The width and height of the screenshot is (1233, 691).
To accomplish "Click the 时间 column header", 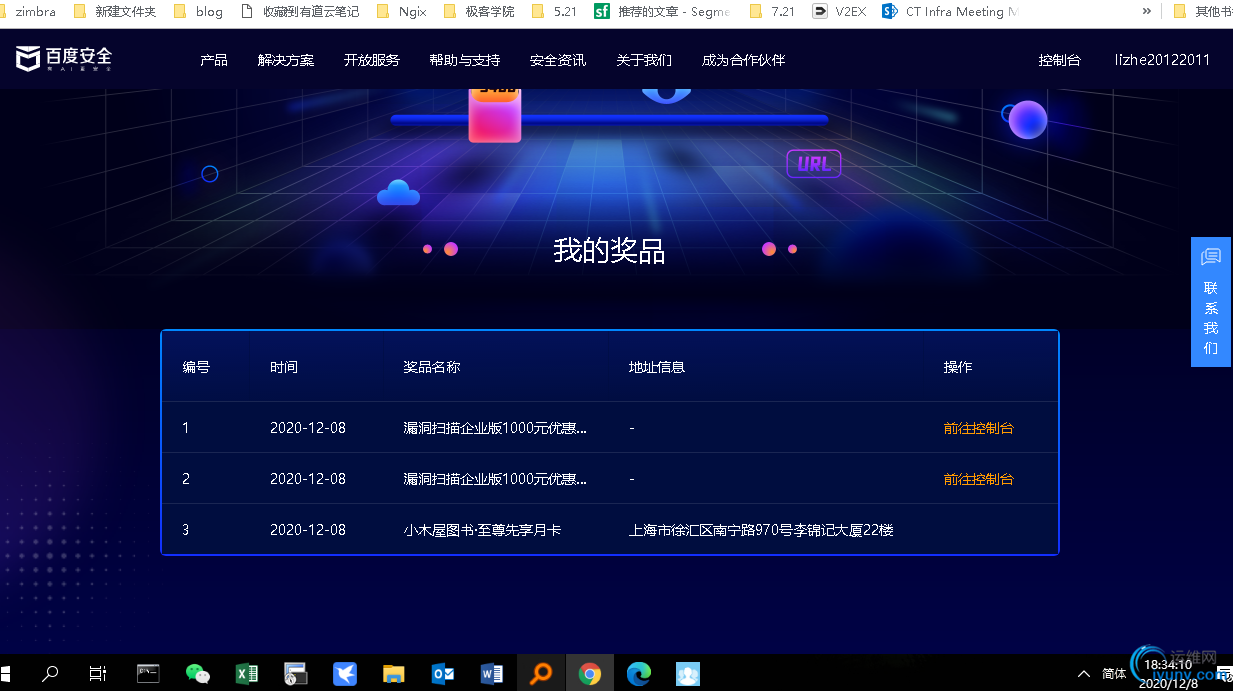I will pyautogui.click(x=284, y=367).
